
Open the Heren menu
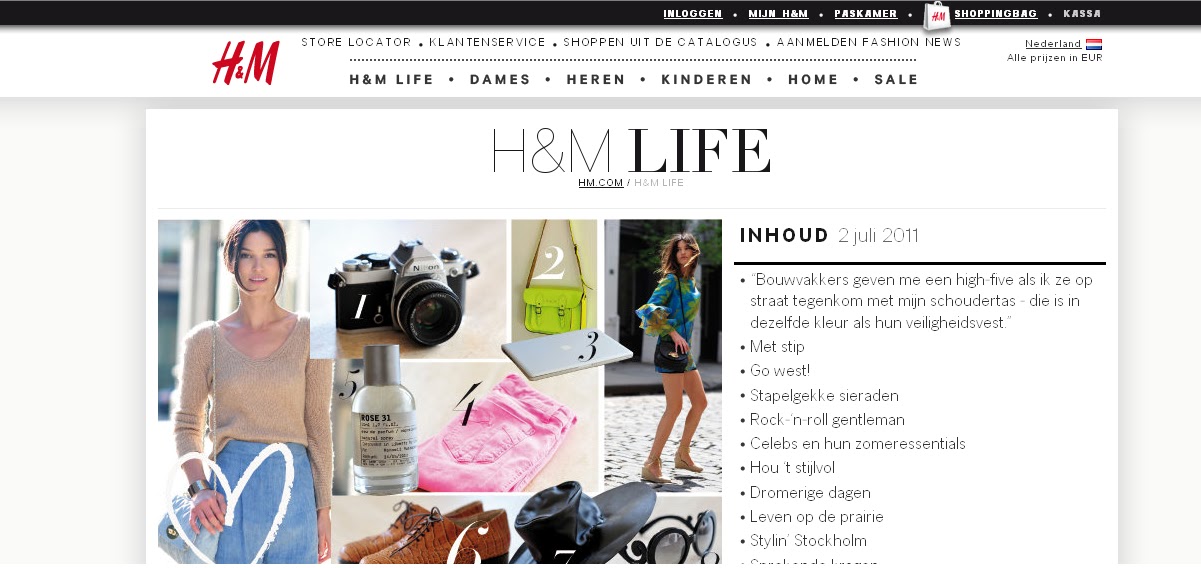596,80
